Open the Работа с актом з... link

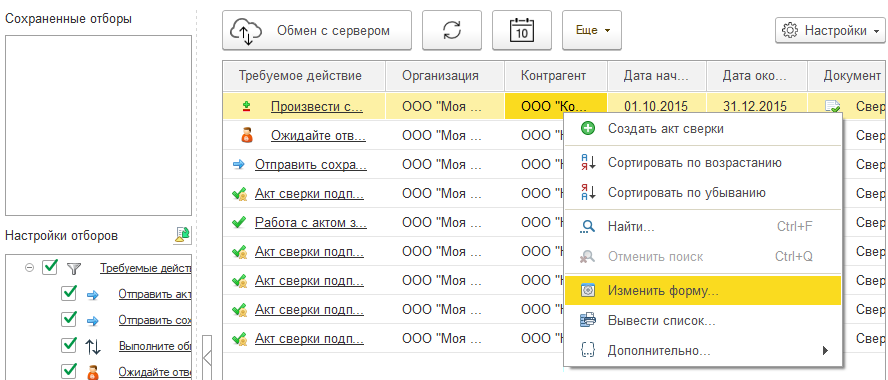pos(310,223)
